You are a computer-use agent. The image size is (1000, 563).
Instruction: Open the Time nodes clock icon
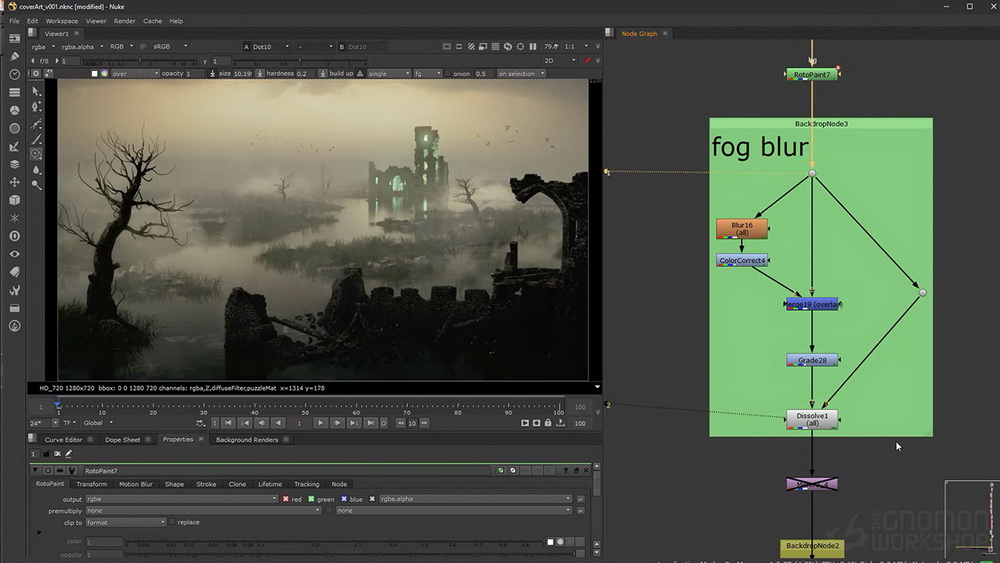[x=14, y=74]
